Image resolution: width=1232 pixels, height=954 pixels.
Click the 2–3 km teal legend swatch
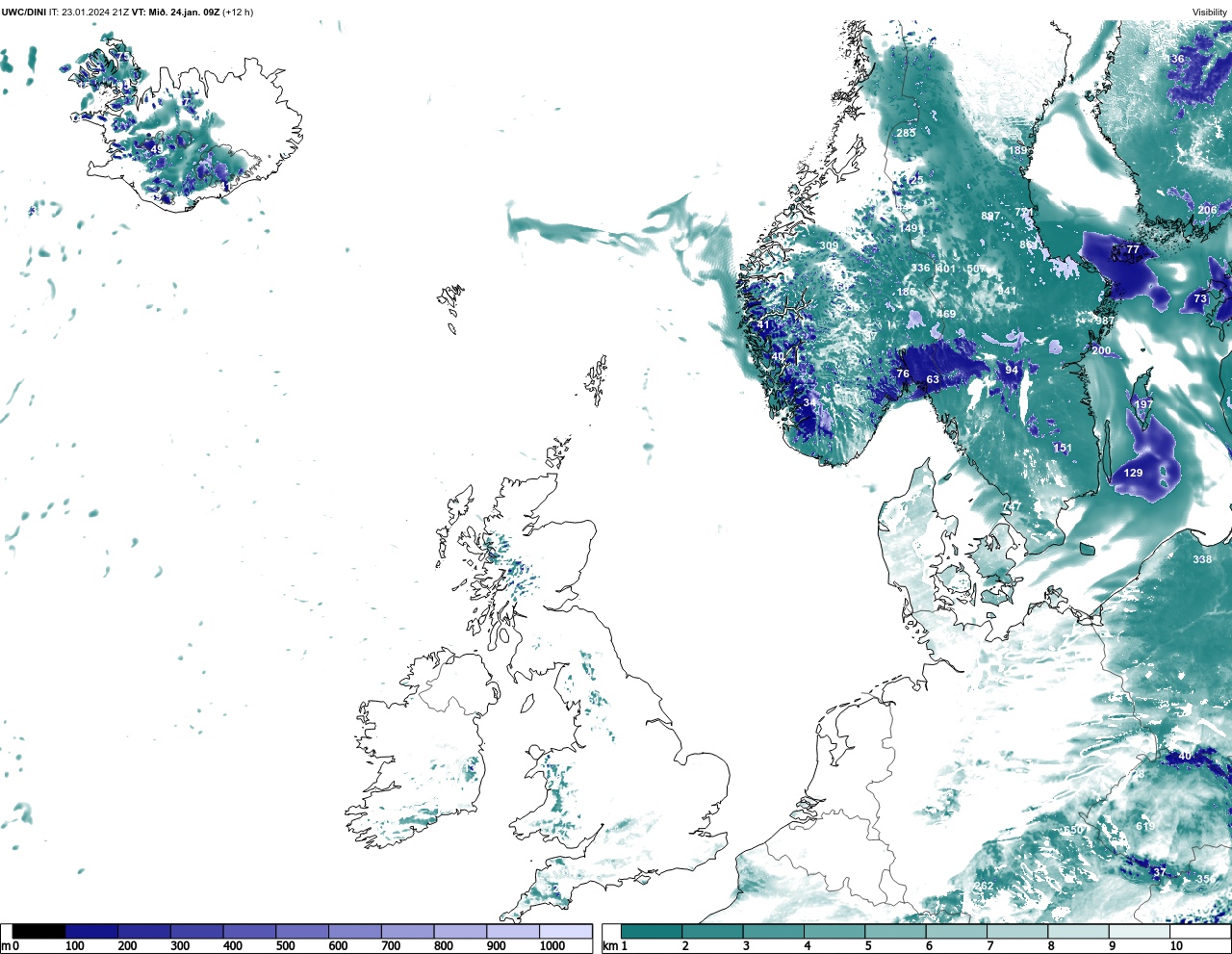point(712,932)
